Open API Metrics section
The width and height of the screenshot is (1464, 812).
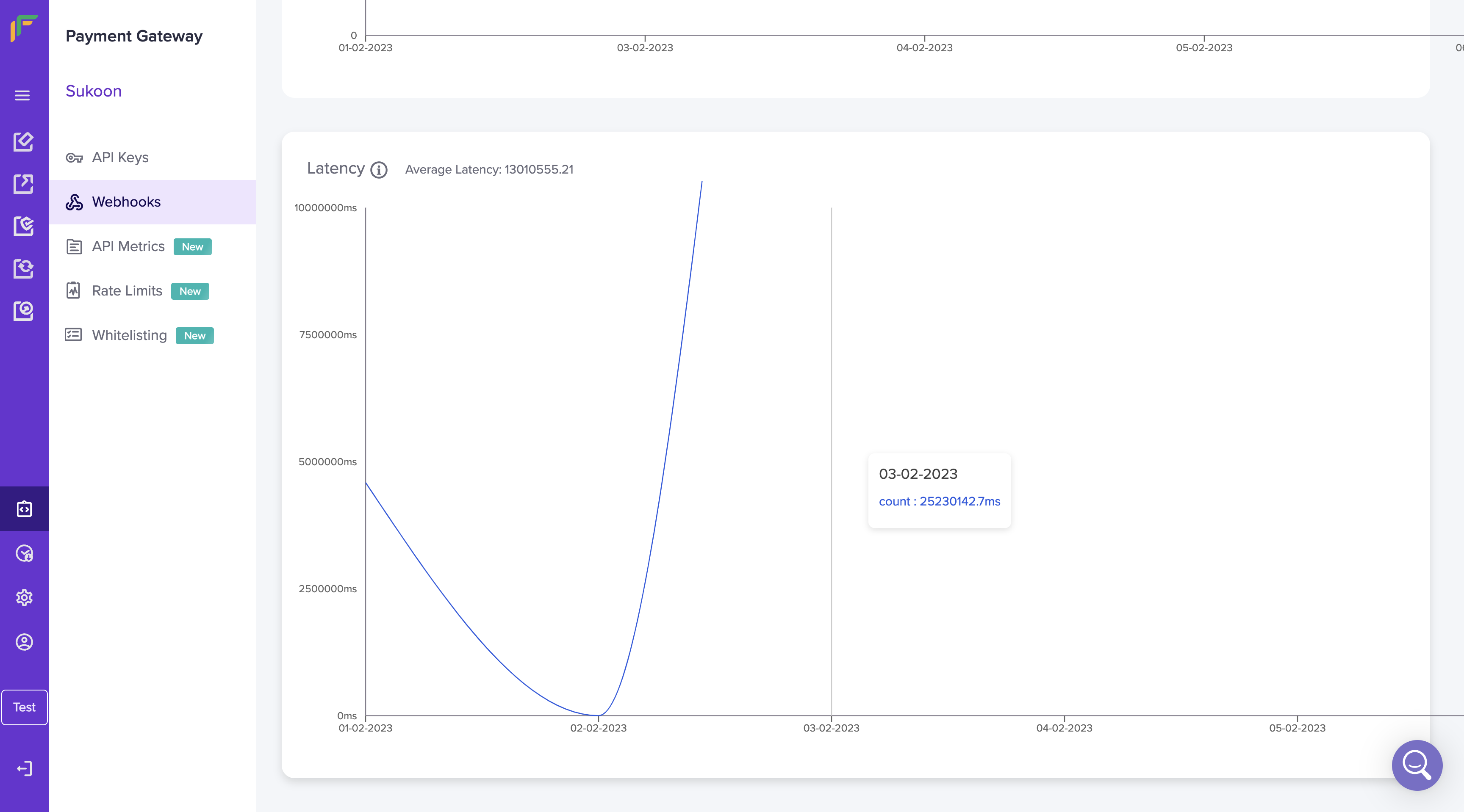tap(128, 246)
